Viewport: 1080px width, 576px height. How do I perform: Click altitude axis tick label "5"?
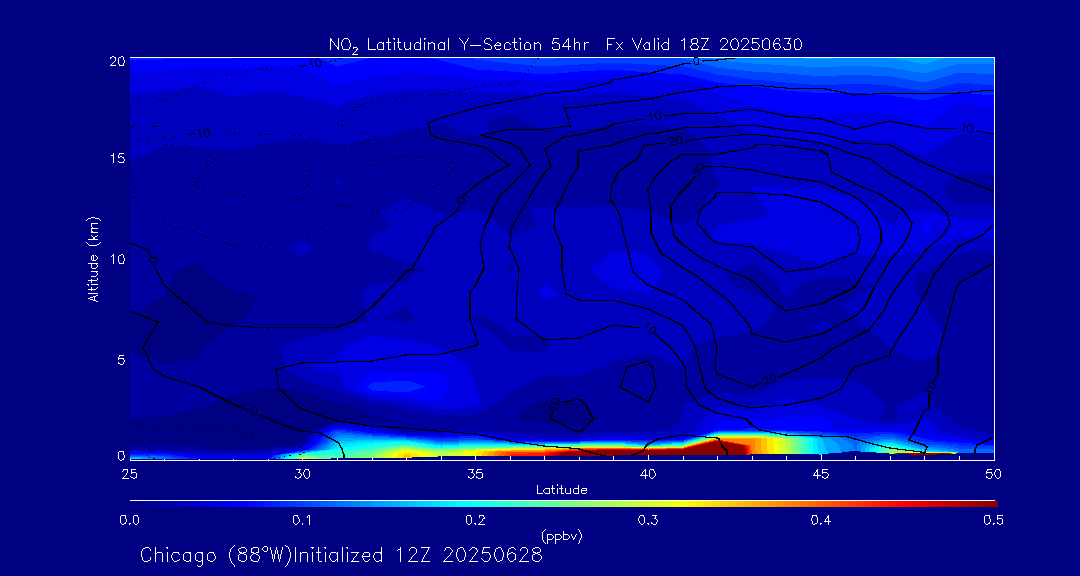(121, 360)
